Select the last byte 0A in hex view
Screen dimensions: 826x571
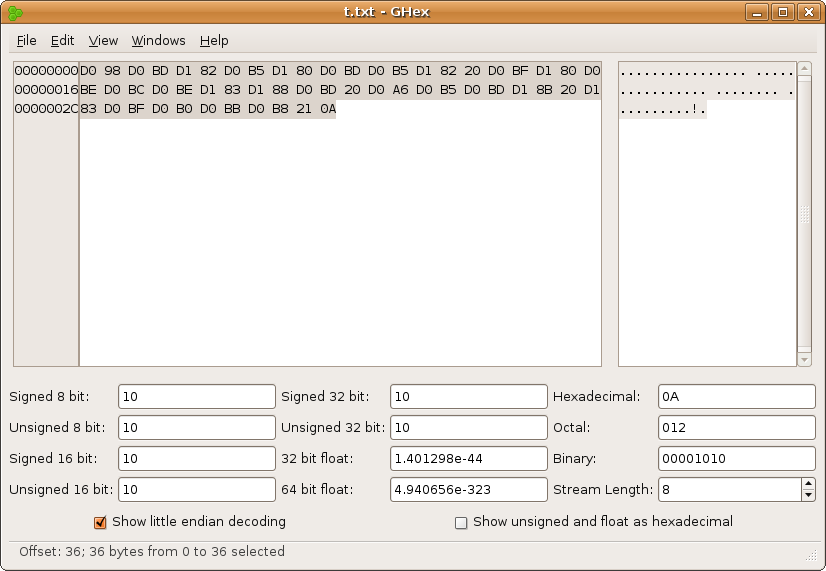[328, 110]
